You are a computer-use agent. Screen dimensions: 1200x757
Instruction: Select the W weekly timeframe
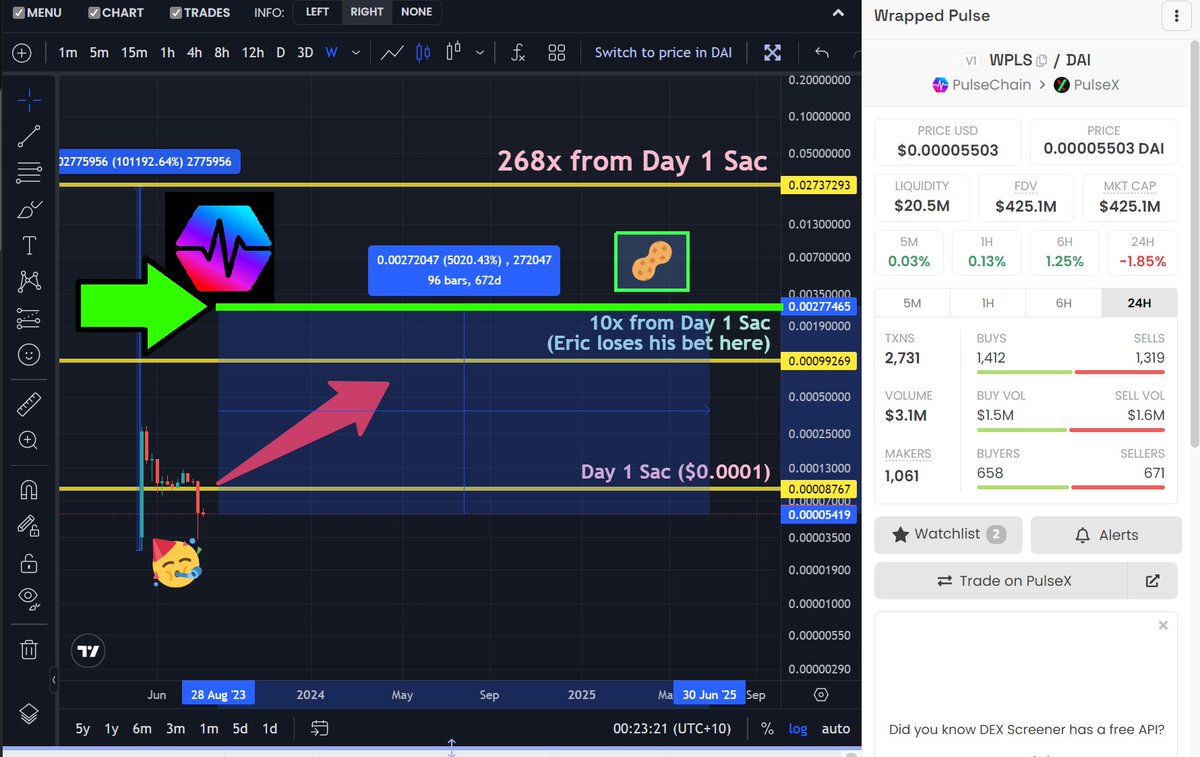pyautogui.click(x=331, y=53)
